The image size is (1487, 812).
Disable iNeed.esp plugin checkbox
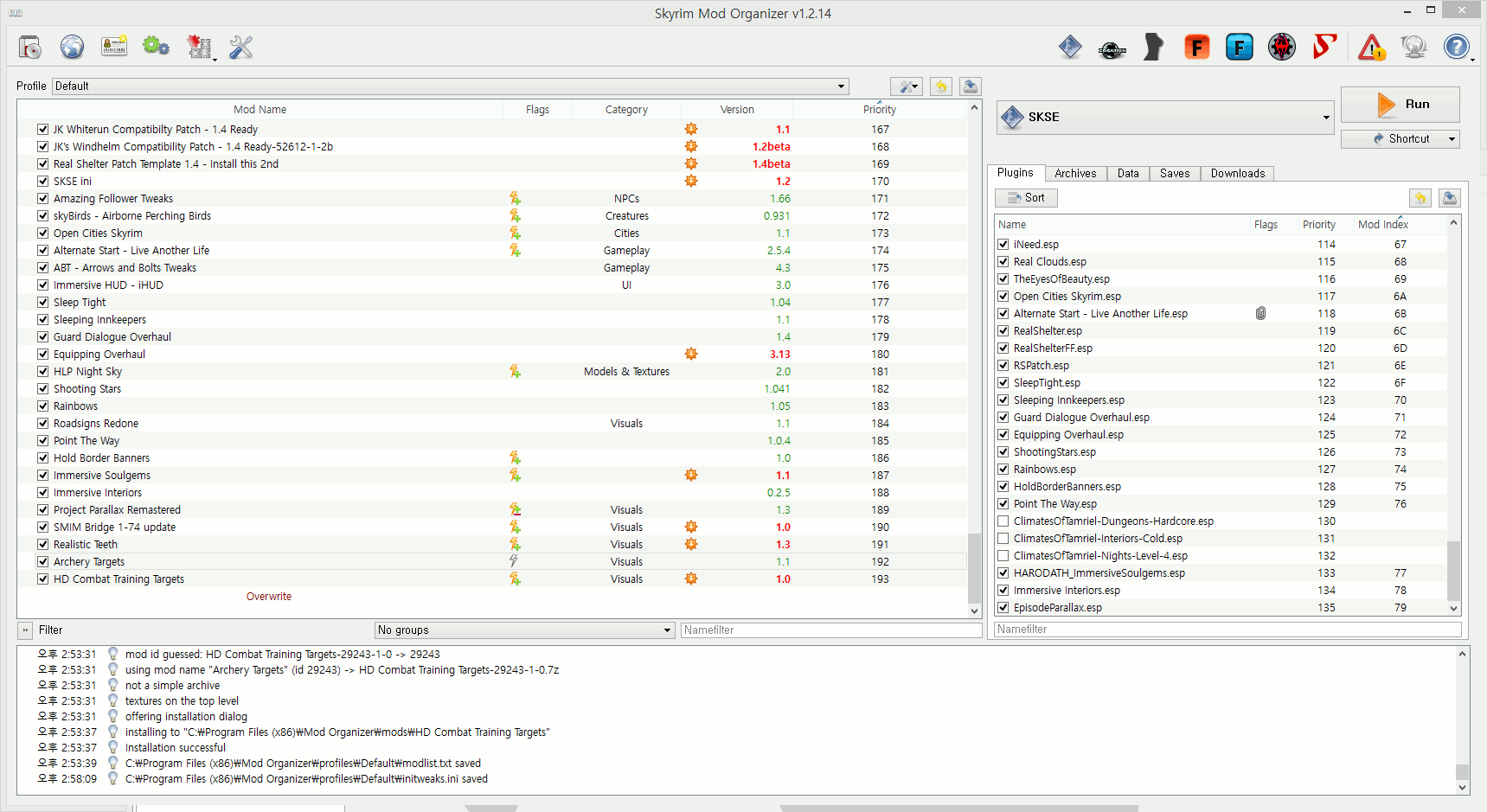point(1003,244)
